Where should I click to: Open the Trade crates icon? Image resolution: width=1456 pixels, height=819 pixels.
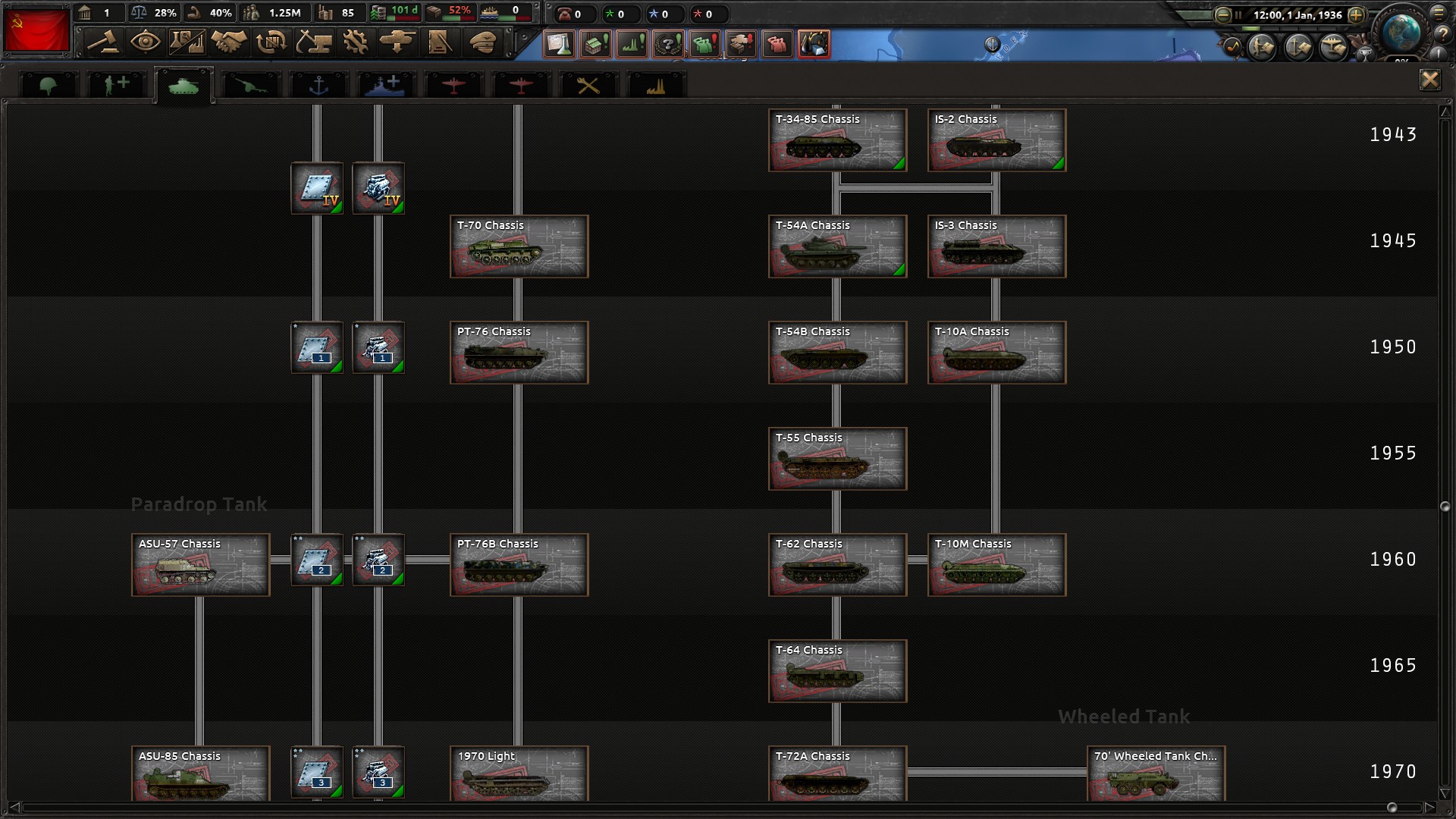[271, 42]
